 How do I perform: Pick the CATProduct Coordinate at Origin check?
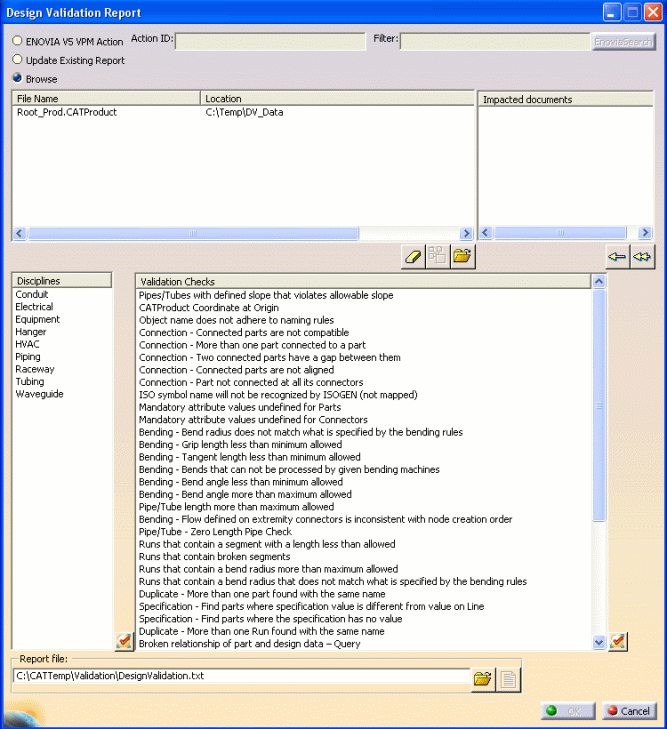coord(208,308)
